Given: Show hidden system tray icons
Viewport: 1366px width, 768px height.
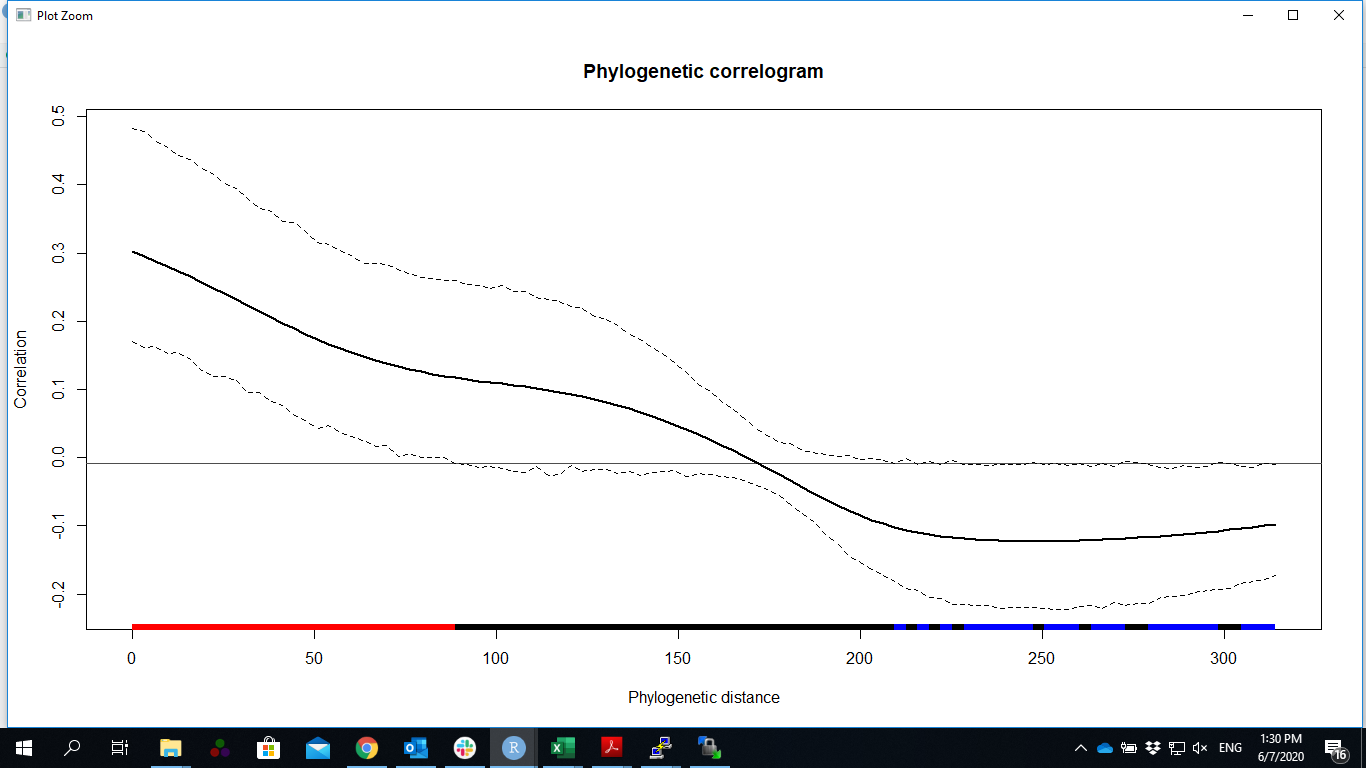Looking at the screenshot, I should point(1081,748).
